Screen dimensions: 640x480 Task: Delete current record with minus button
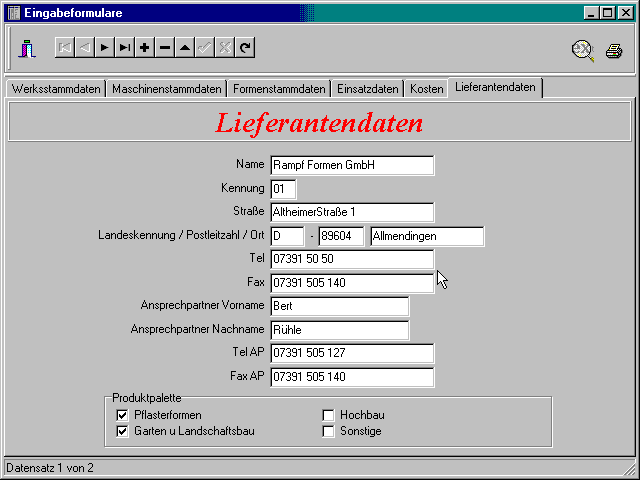[165, 47]
